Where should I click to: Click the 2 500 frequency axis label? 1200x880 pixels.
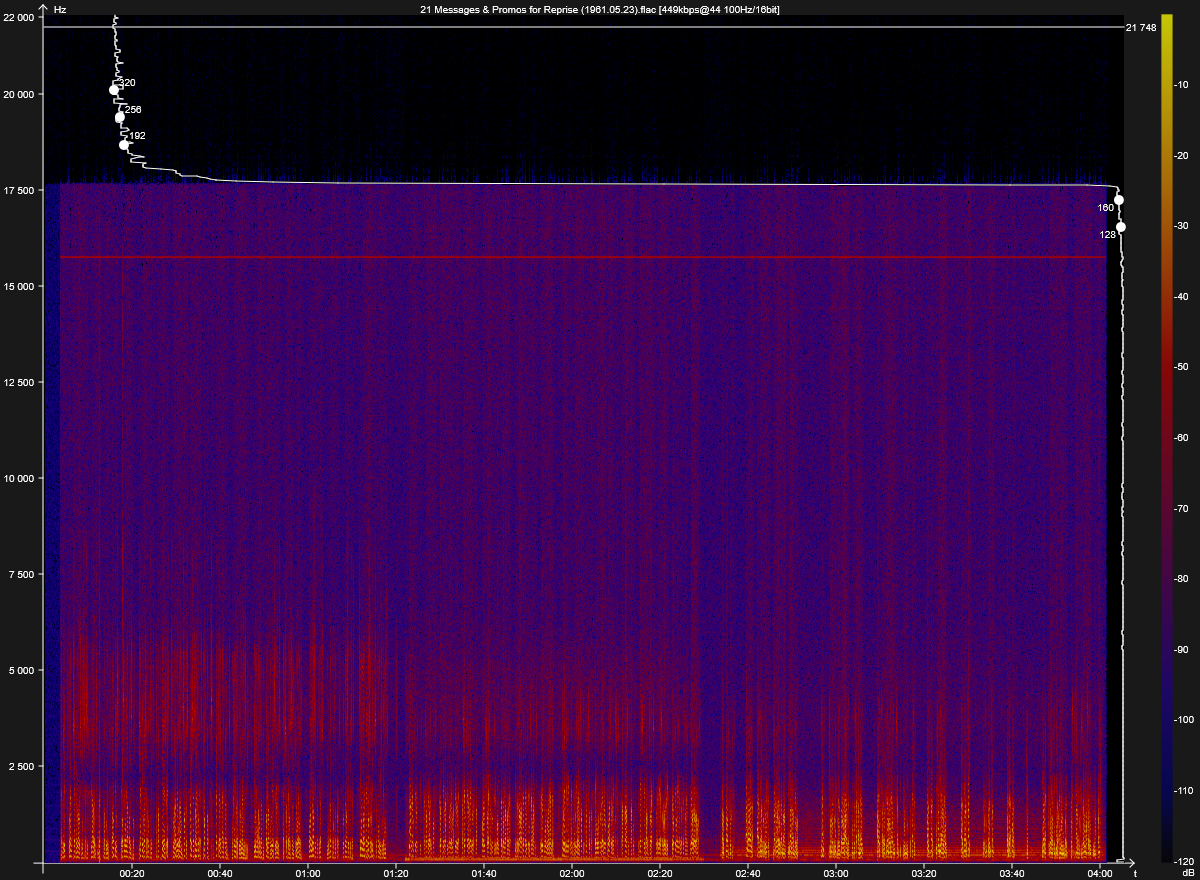(24, 766)
